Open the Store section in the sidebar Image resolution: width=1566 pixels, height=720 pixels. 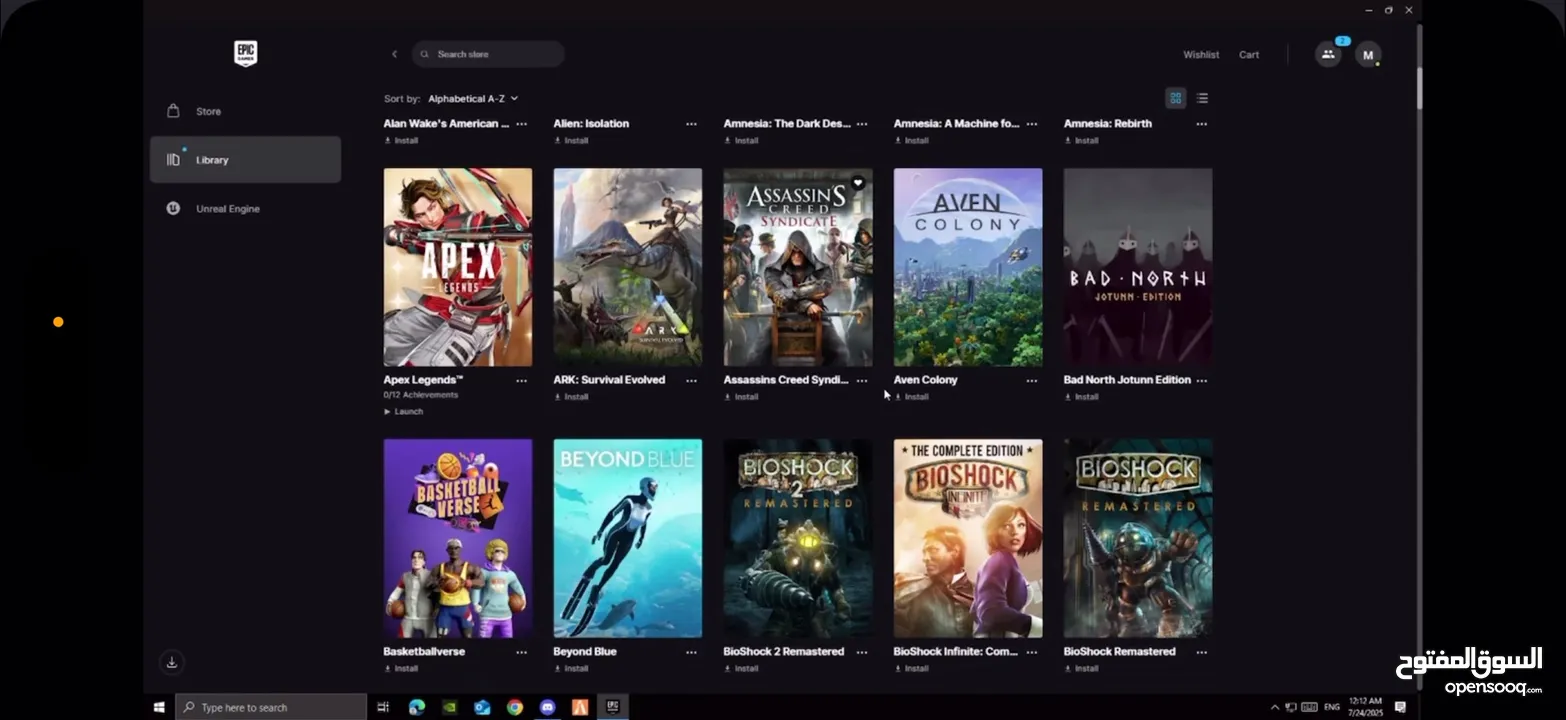[245, 111]
